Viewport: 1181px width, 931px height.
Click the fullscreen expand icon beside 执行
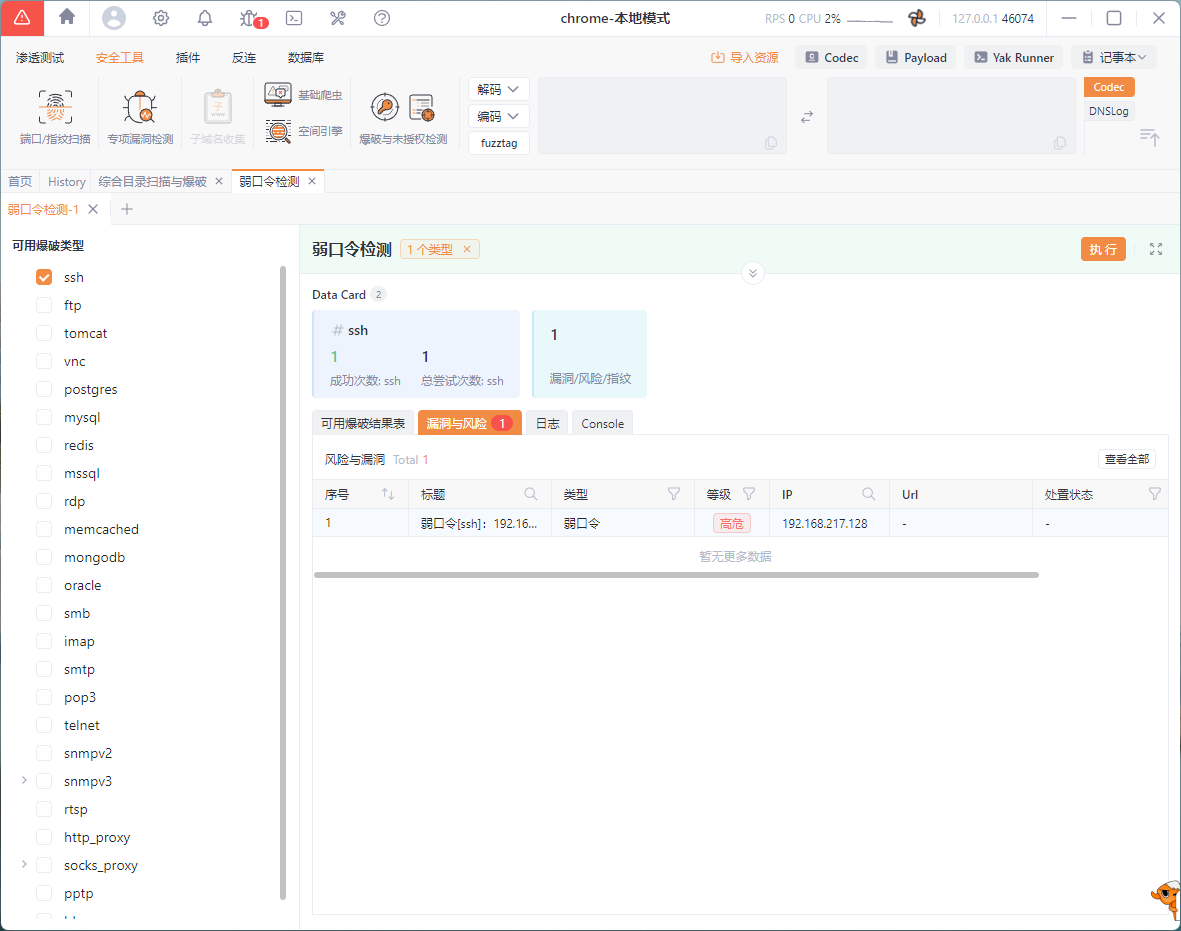pos(1156,249)
